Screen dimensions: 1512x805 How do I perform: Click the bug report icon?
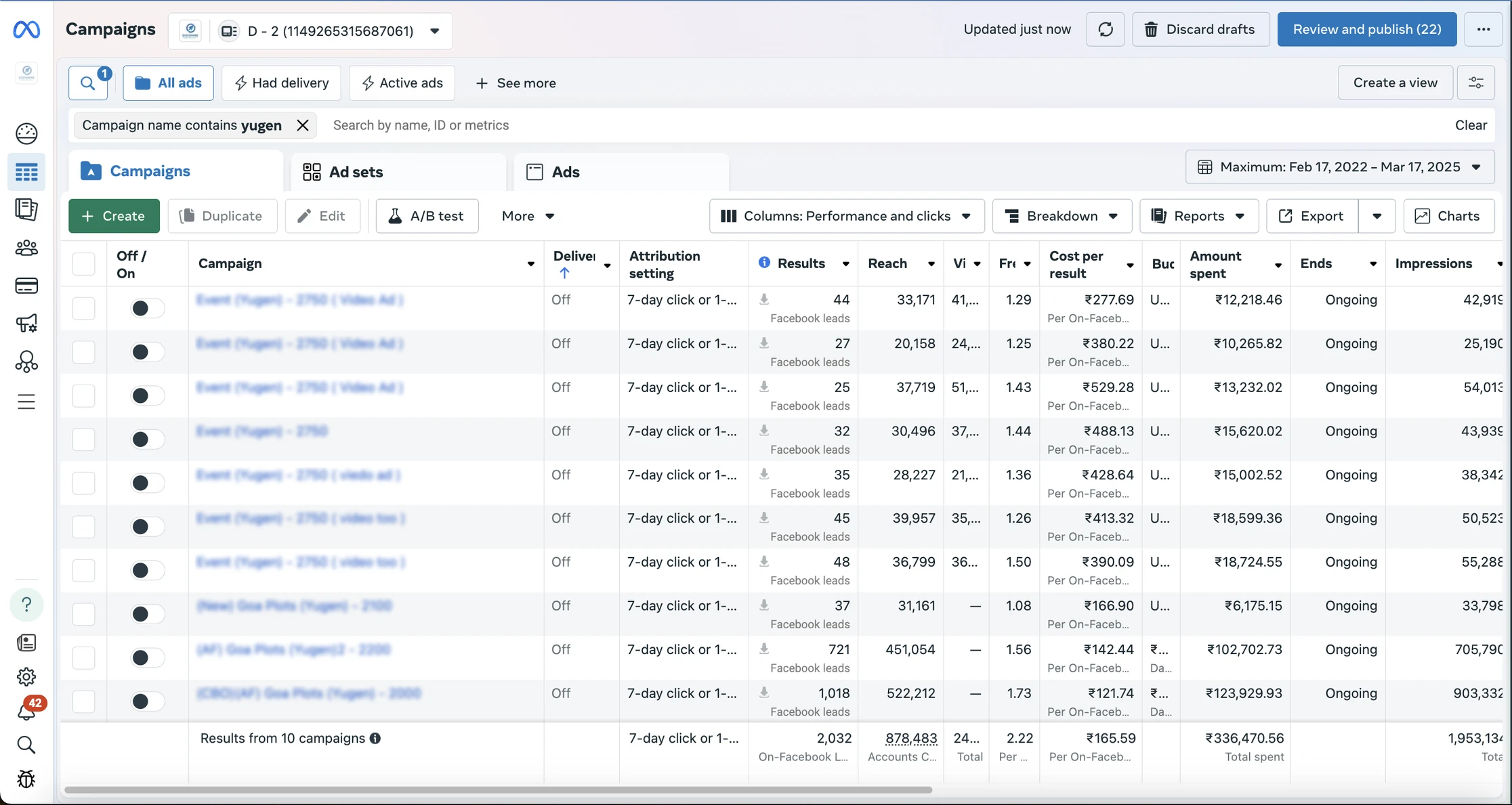(26, 779)
